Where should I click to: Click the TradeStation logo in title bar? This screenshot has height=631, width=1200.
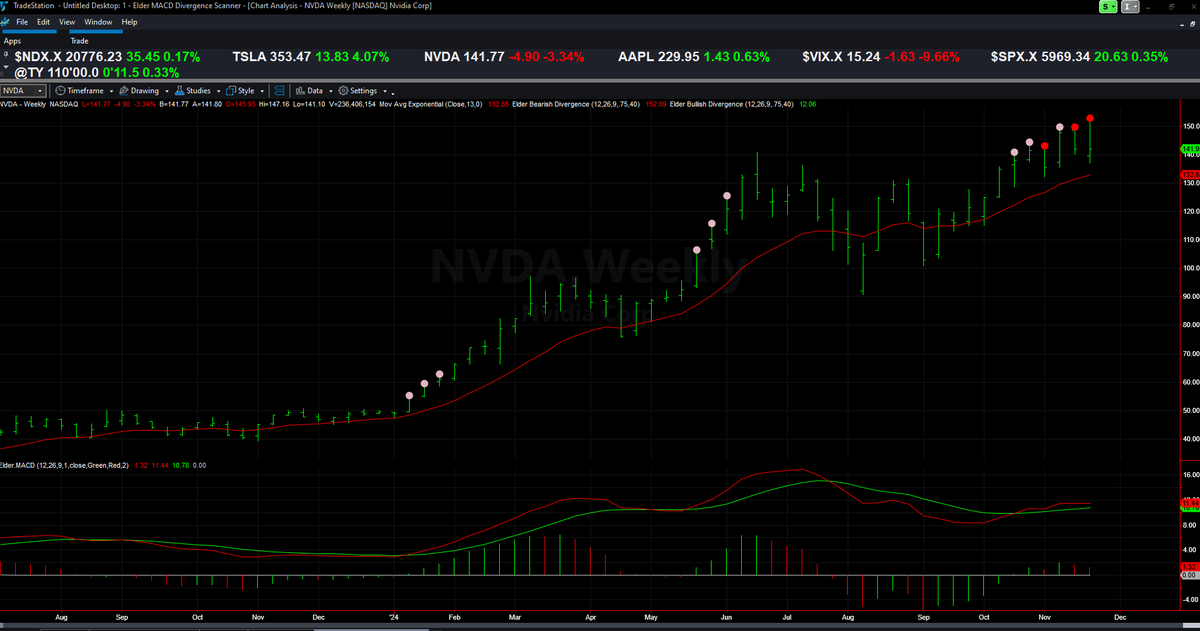click(x=6, y=6)
